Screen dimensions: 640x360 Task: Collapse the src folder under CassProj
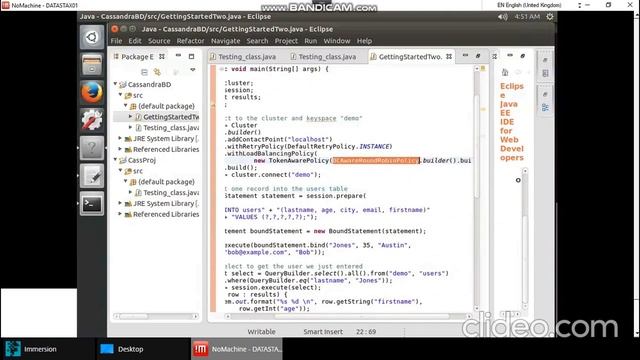click(121, 171)
